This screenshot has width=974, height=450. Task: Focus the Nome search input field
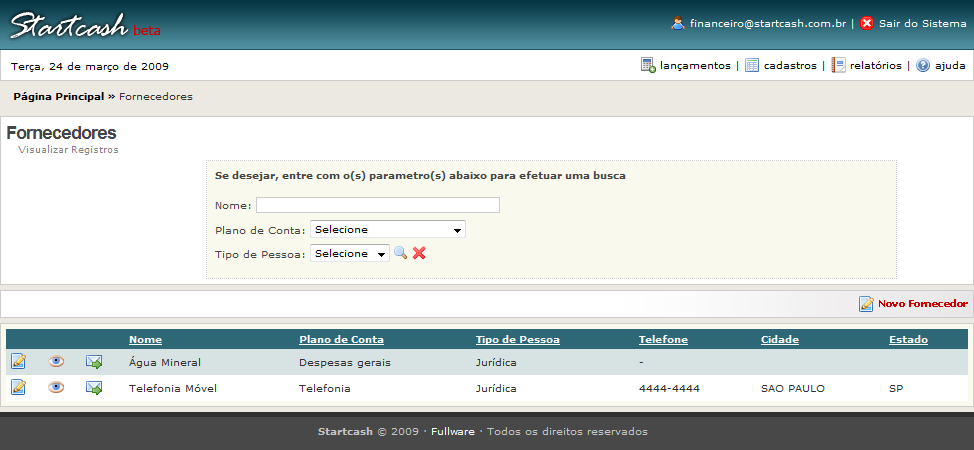[378, 205]
